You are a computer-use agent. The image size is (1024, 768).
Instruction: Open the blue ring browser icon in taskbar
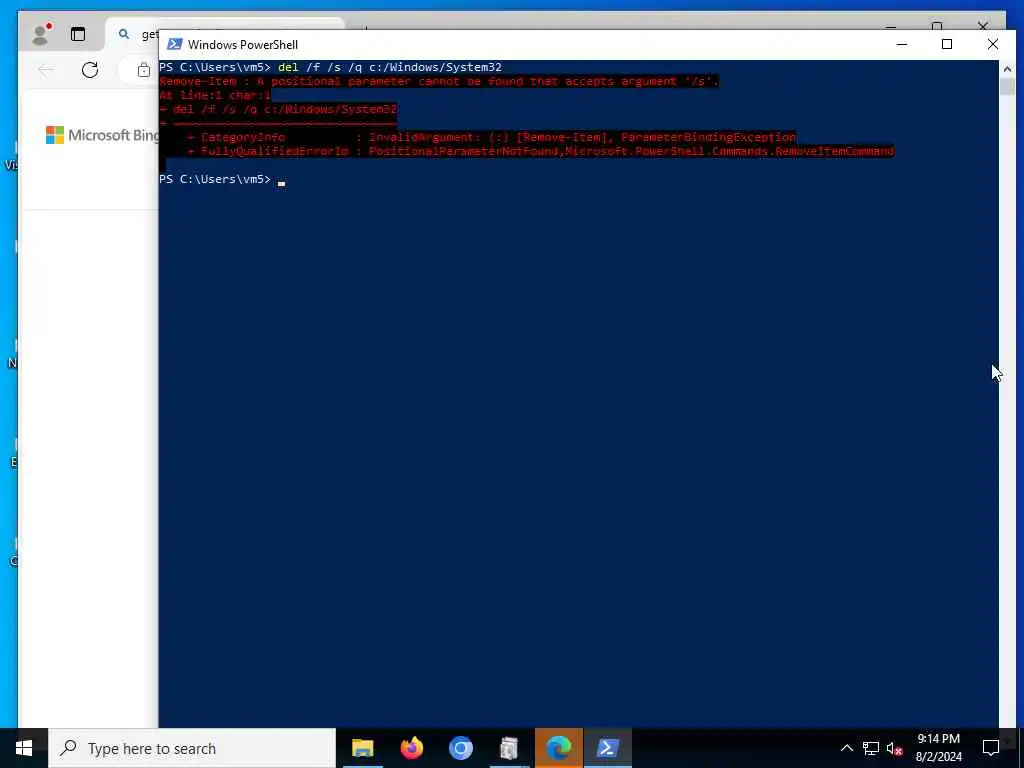pos(460,748)
